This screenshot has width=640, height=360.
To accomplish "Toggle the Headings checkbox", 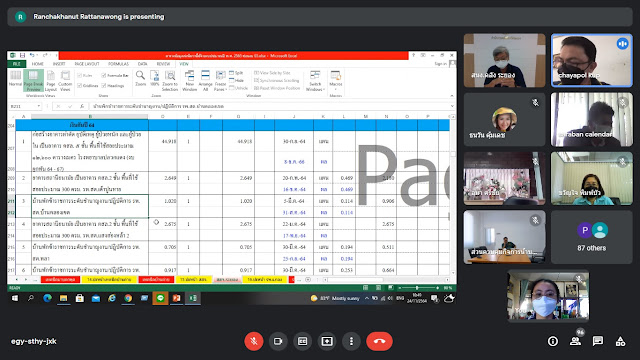I will 113,86.
